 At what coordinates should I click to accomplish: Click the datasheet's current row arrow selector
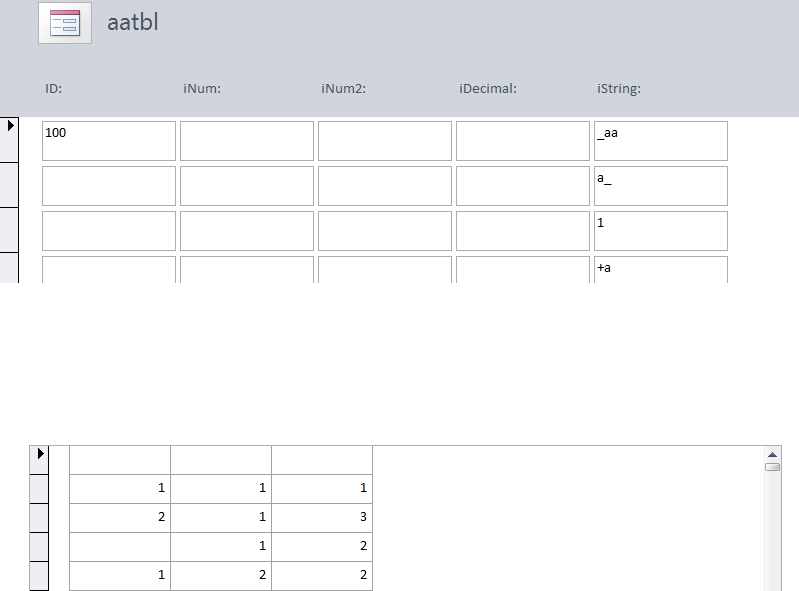coord(40,454)
